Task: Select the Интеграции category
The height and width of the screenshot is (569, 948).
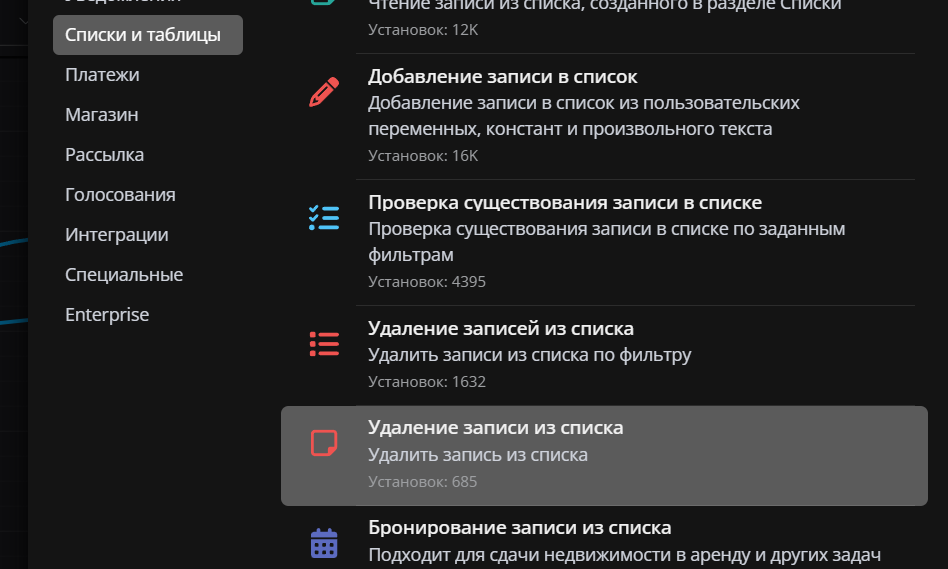Action: click(x=116, y=235)
